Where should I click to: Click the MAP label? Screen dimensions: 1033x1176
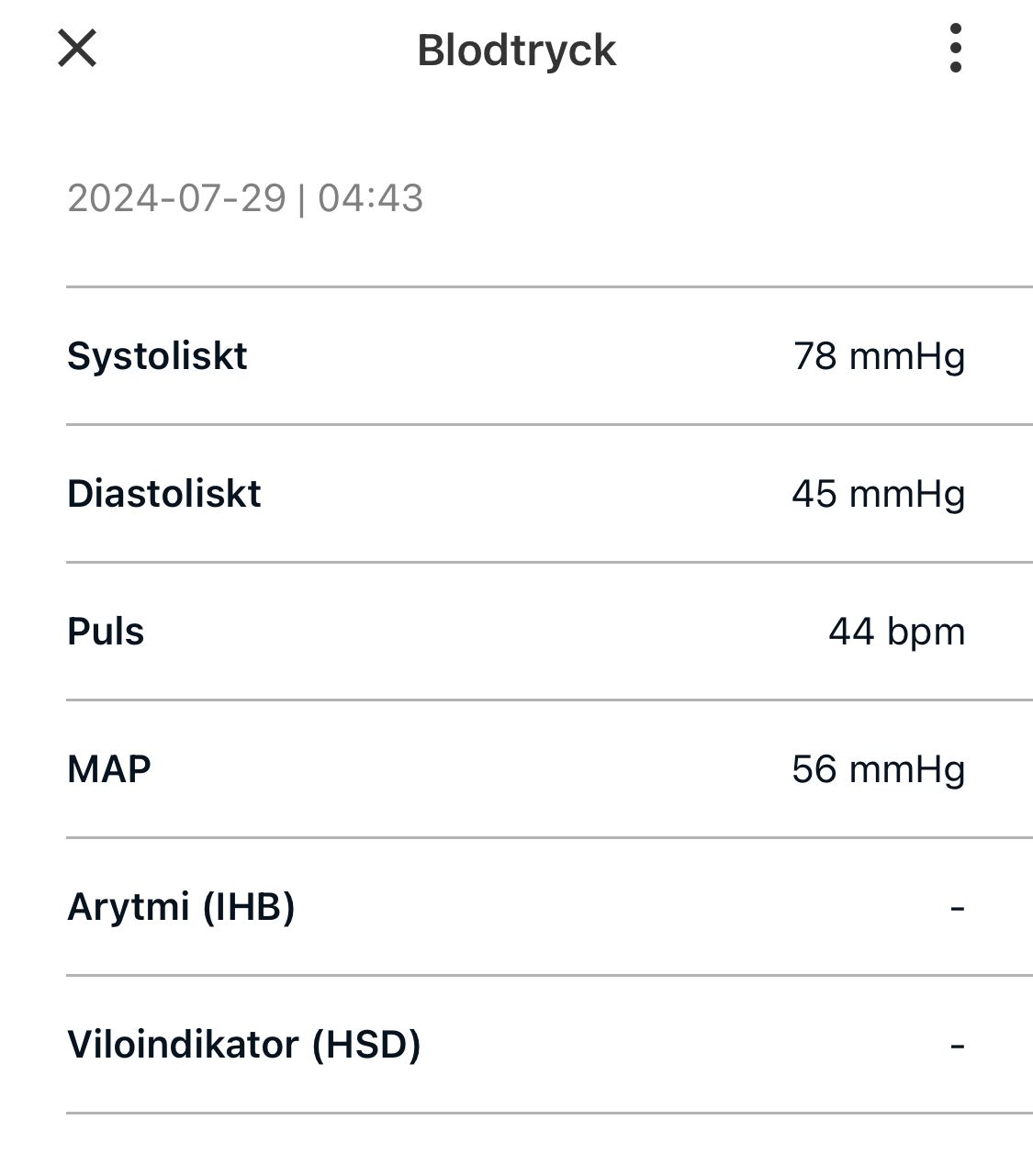pyautogui.click(x=109, y=769)
